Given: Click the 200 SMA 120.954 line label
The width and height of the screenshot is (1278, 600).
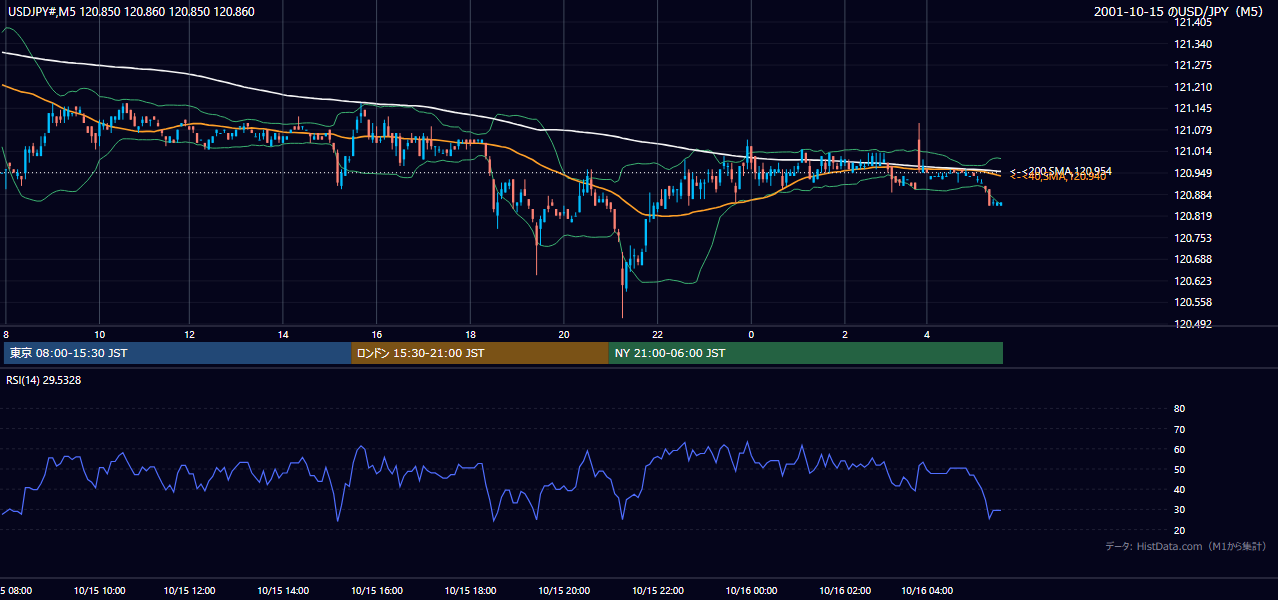Looking at the screenshot, I should point(1061,171).
